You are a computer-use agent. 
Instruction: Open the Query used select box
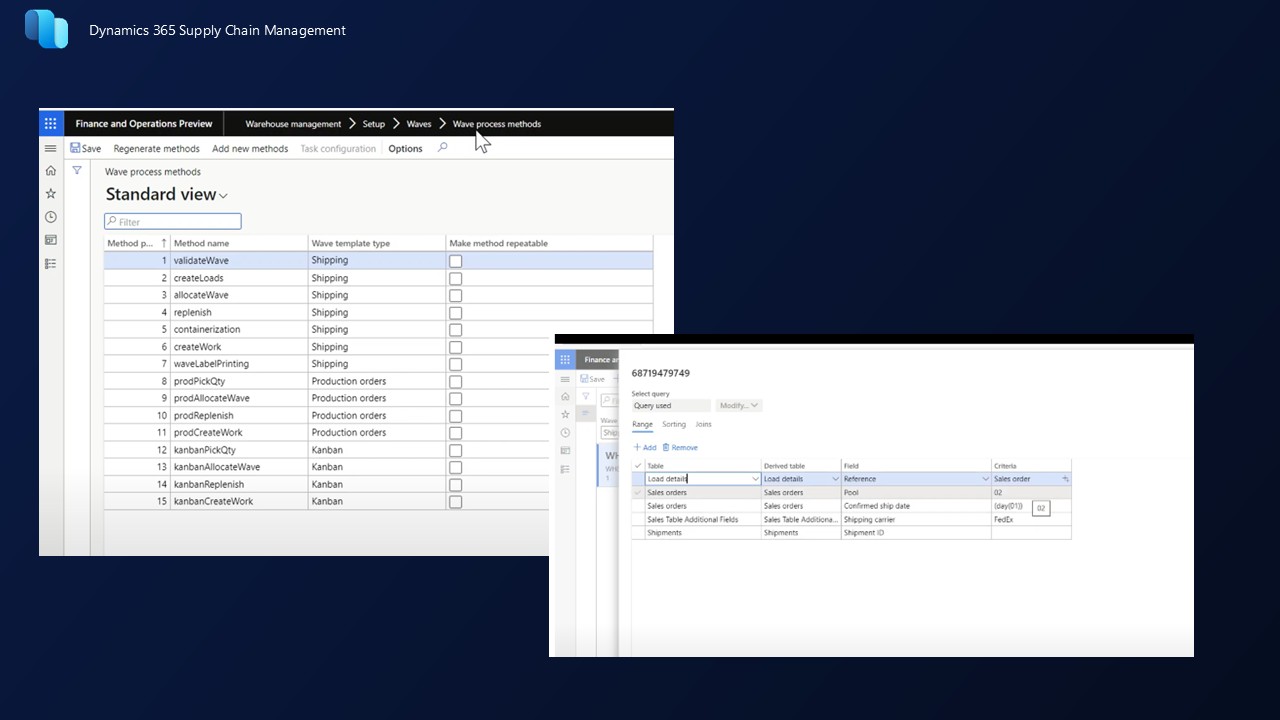(671, 406)
